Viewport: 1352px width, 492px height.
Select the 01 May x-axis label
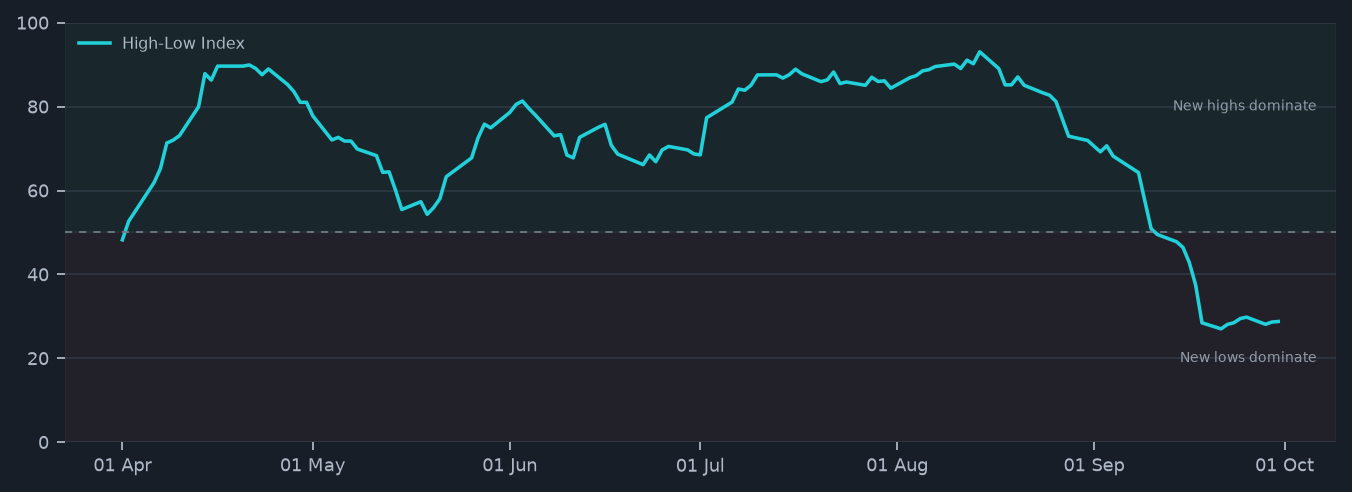coord(312,466)
